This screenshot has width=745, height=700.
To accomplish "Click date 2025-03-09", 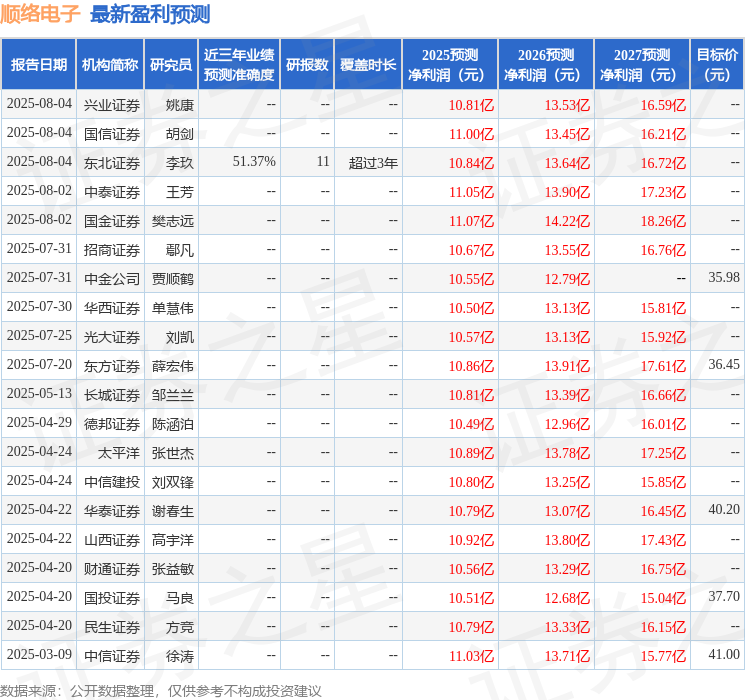I will [x=39, y=654].
